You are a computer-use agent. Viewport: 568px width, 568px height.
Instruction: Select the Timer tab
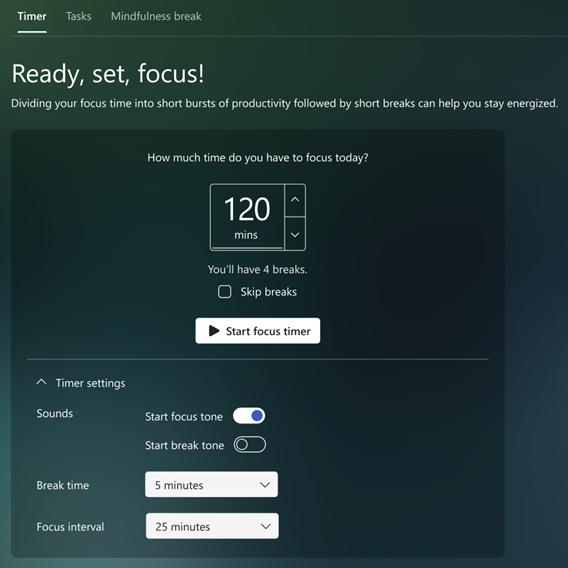point(32,16)
